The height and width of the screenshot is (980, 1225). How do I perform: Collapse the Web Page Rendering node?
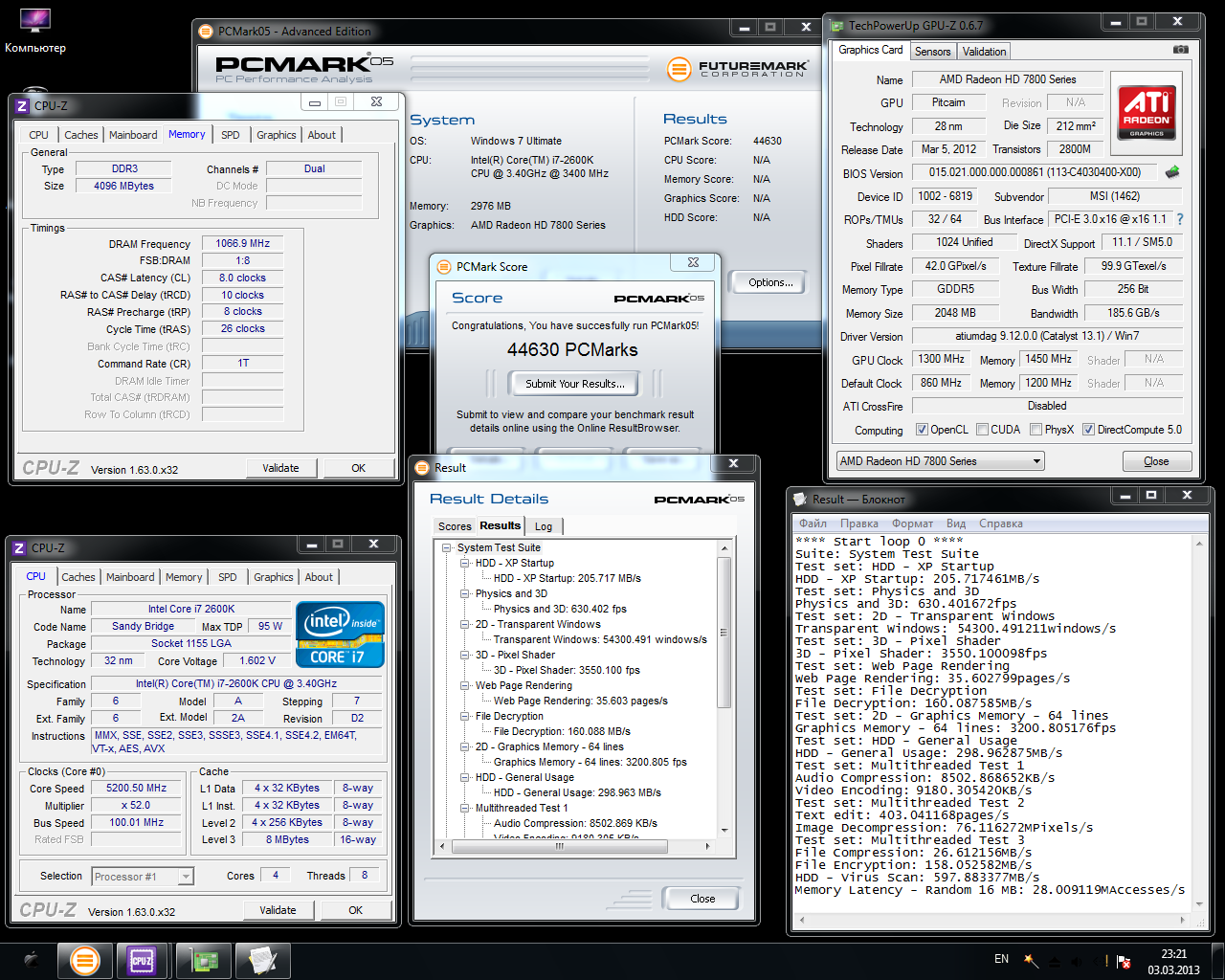click(465, 685)
